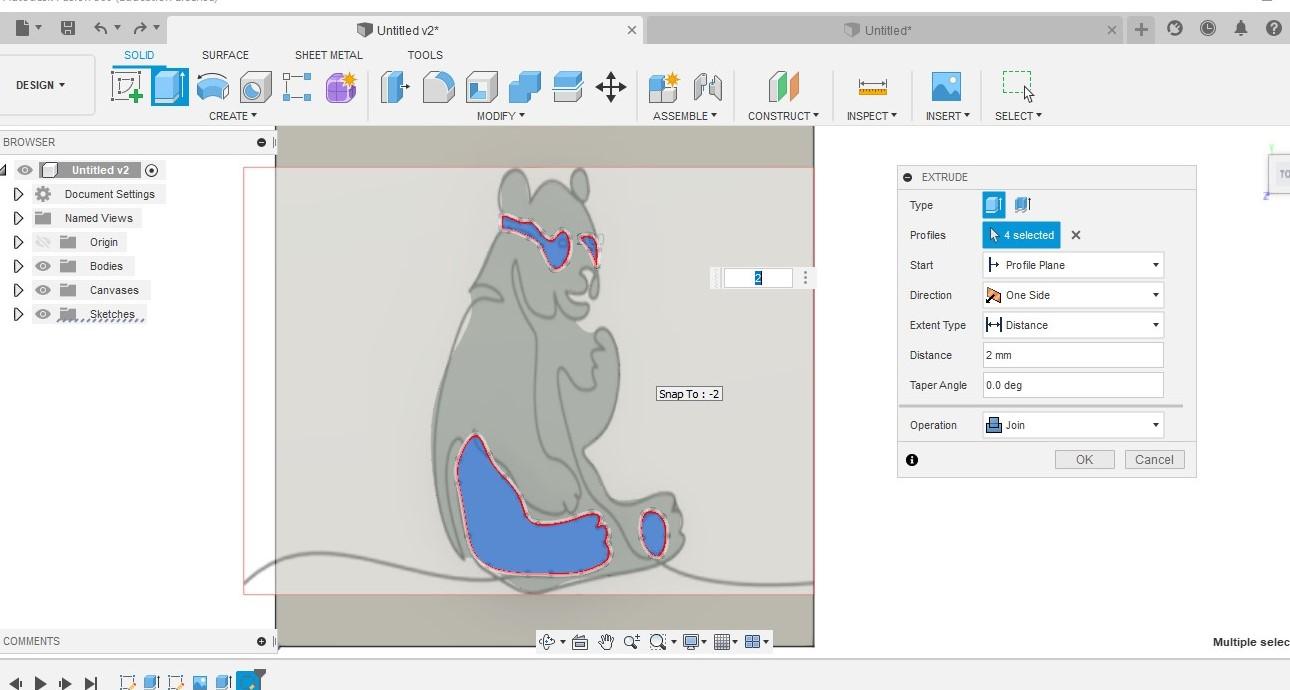Screen dimensions: 1290x690
Task: Switch to the TOOLS tab
Action: point(425,55)
